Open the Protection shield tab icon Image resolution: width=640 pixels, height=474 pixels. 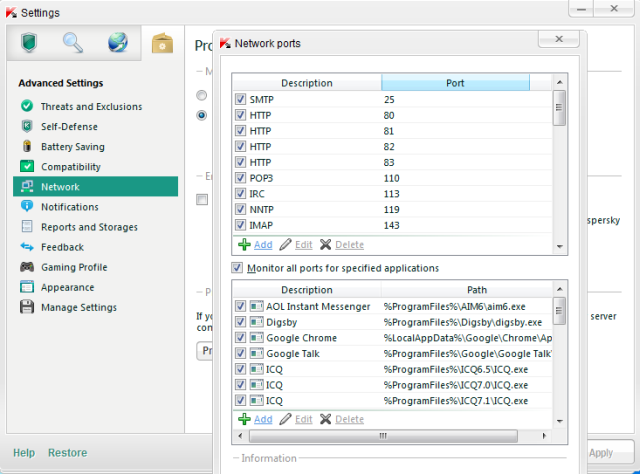[x=29, y=43]
